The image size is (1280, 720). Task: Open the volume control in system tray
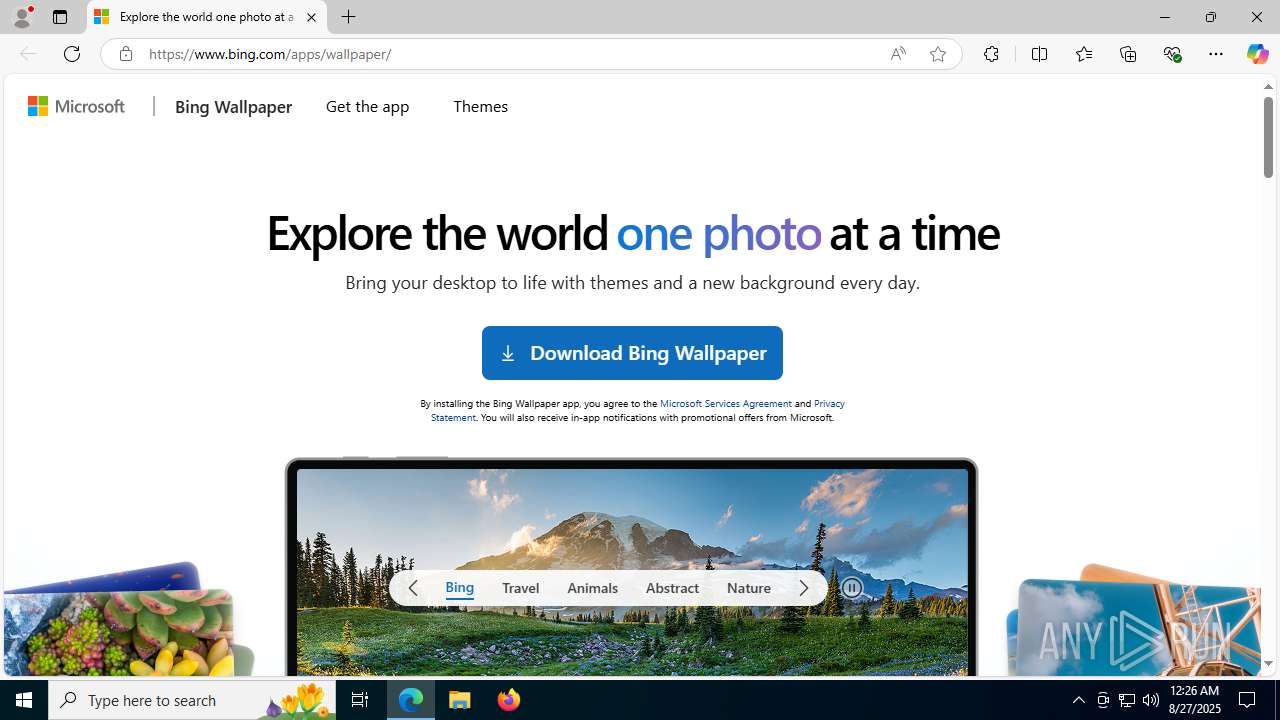point(1151,700)
